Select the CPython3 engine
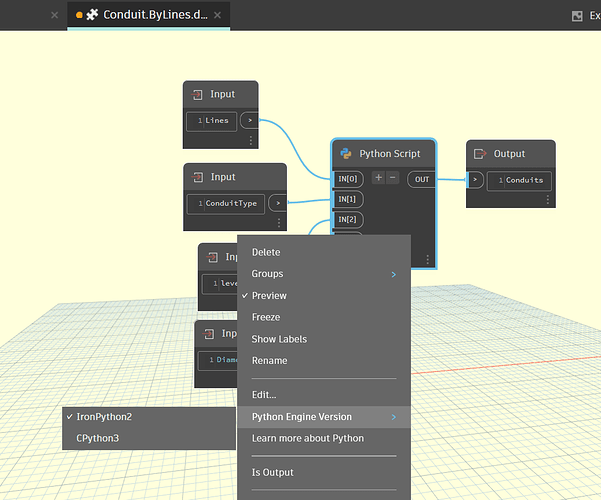601x500 pixels. coord(97,438)
